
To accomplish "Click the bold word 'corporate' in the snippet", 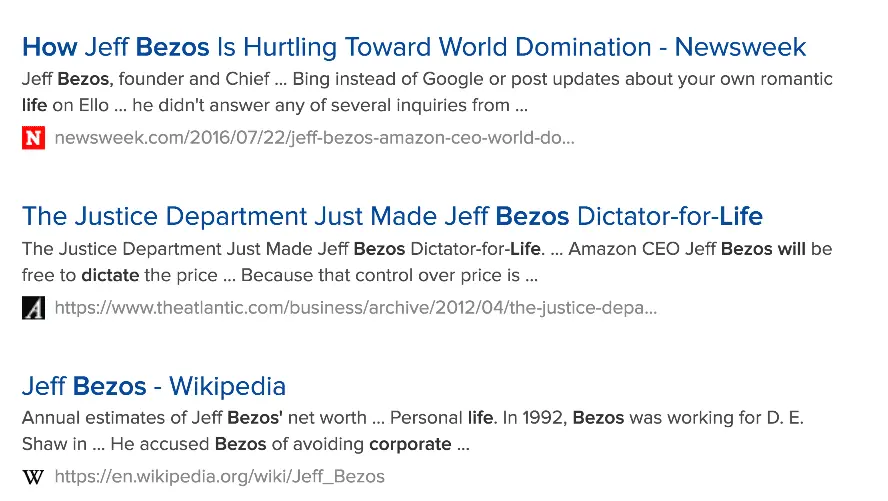I will coord(410,444).
